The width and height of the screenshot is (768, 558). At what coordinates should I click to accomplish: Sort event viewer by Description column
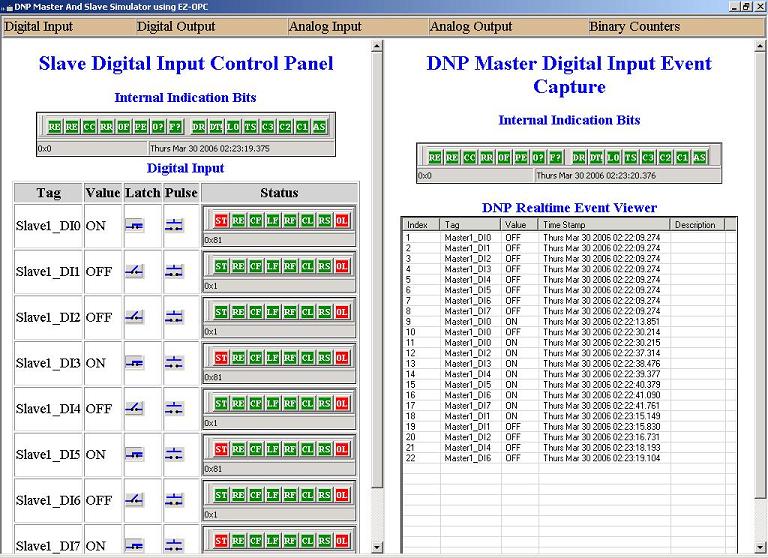[x=697, y=224]
